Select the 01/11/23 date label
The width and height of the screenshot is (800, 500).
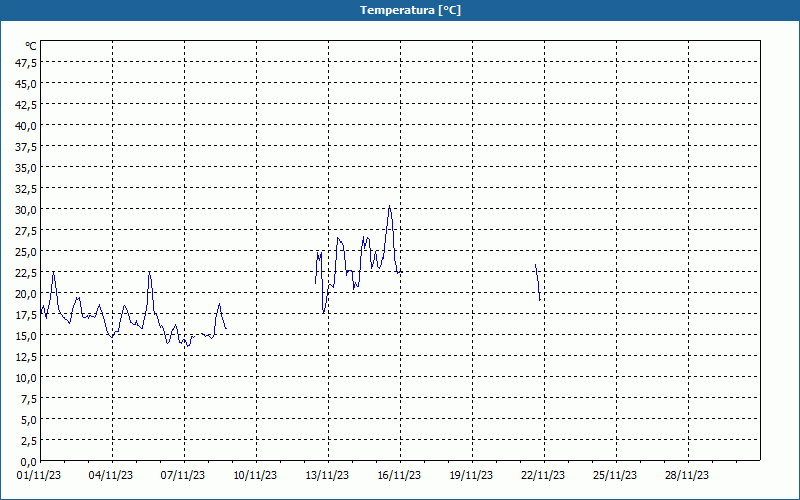point(39,476)
